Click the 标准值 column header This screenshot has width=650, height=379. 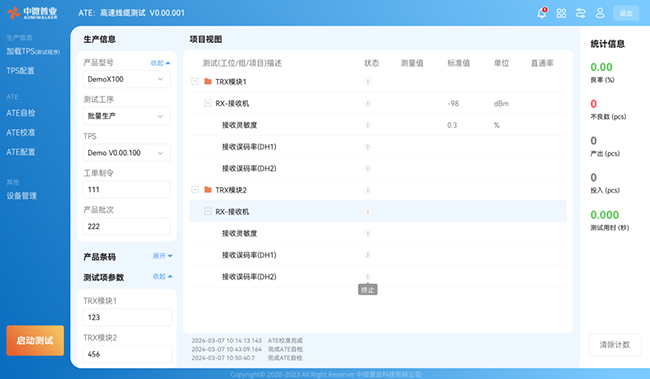(458, 63)
